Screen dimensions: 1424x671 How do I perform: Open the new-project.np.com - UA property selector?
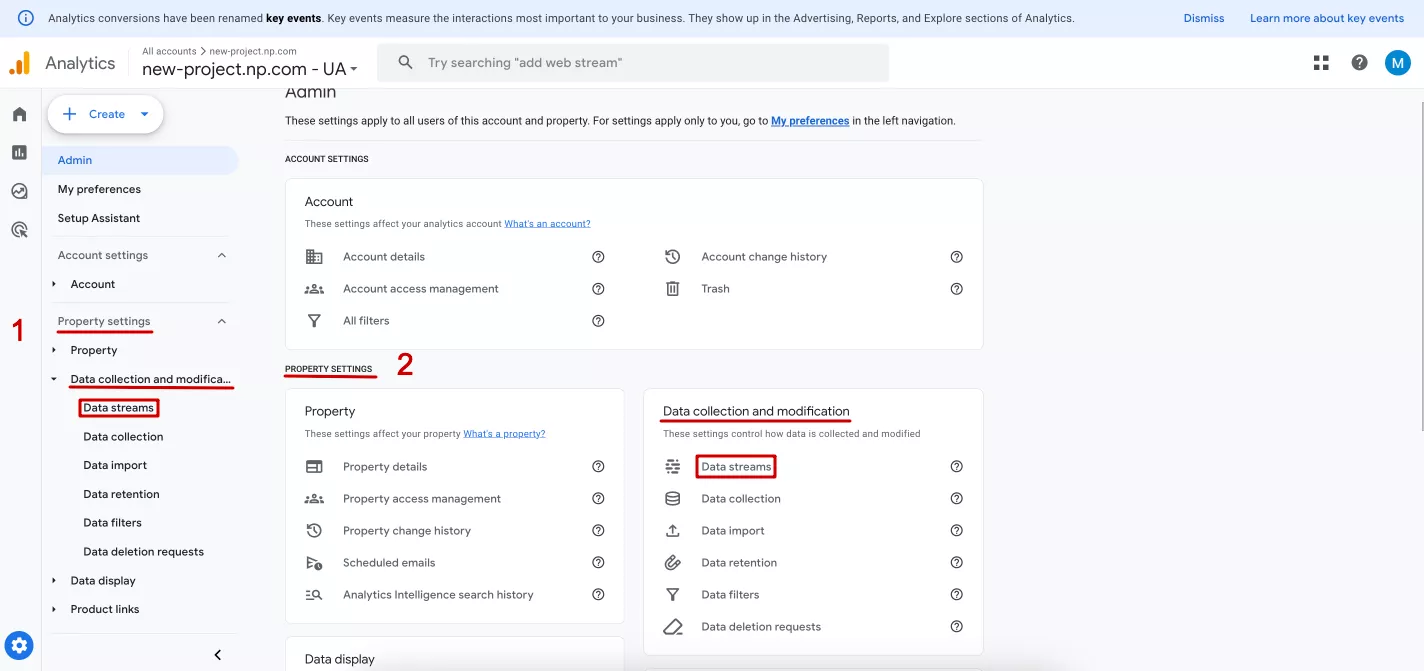pos(249,69)
